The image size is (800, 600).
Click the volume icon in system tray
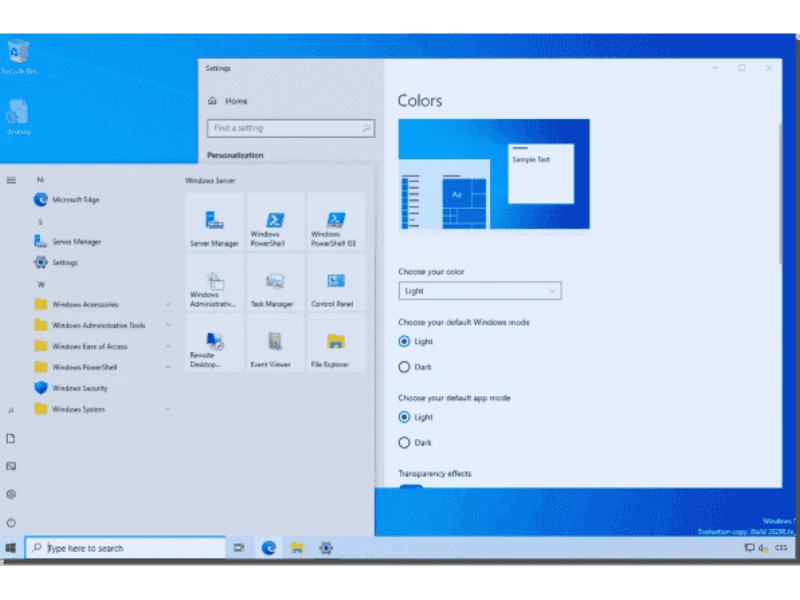[x=763, y=548]
